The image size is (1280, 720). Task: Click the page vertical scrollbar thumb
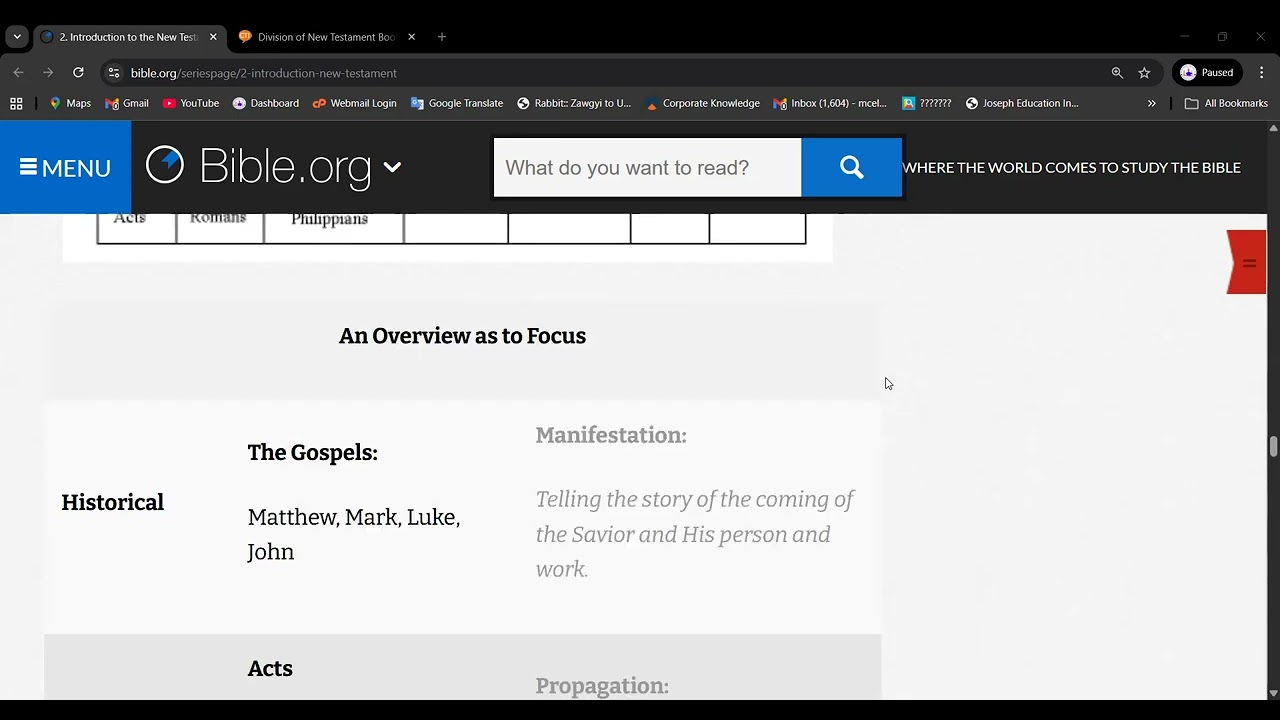pos(1273,446)
